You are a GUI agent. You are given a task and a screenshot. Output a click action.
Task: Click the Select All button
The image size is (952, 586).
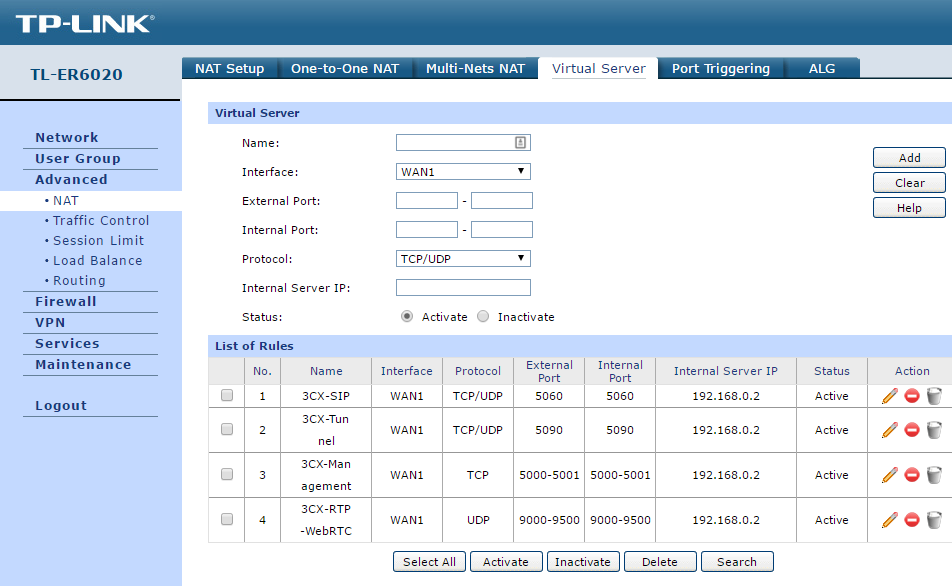[x=429, y=562]
